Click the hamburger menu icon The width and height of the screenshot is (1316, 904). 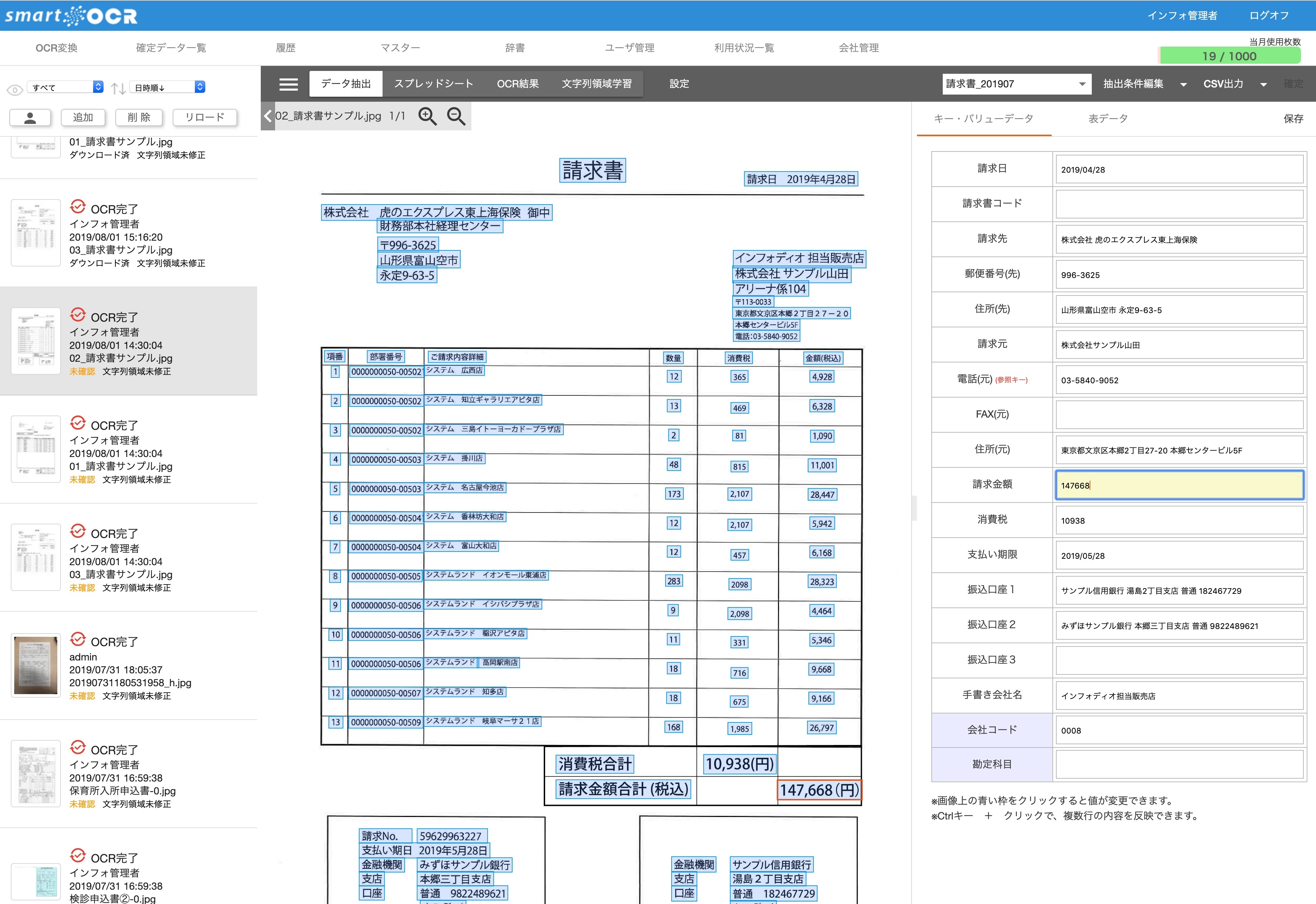[x=288, y=84]
